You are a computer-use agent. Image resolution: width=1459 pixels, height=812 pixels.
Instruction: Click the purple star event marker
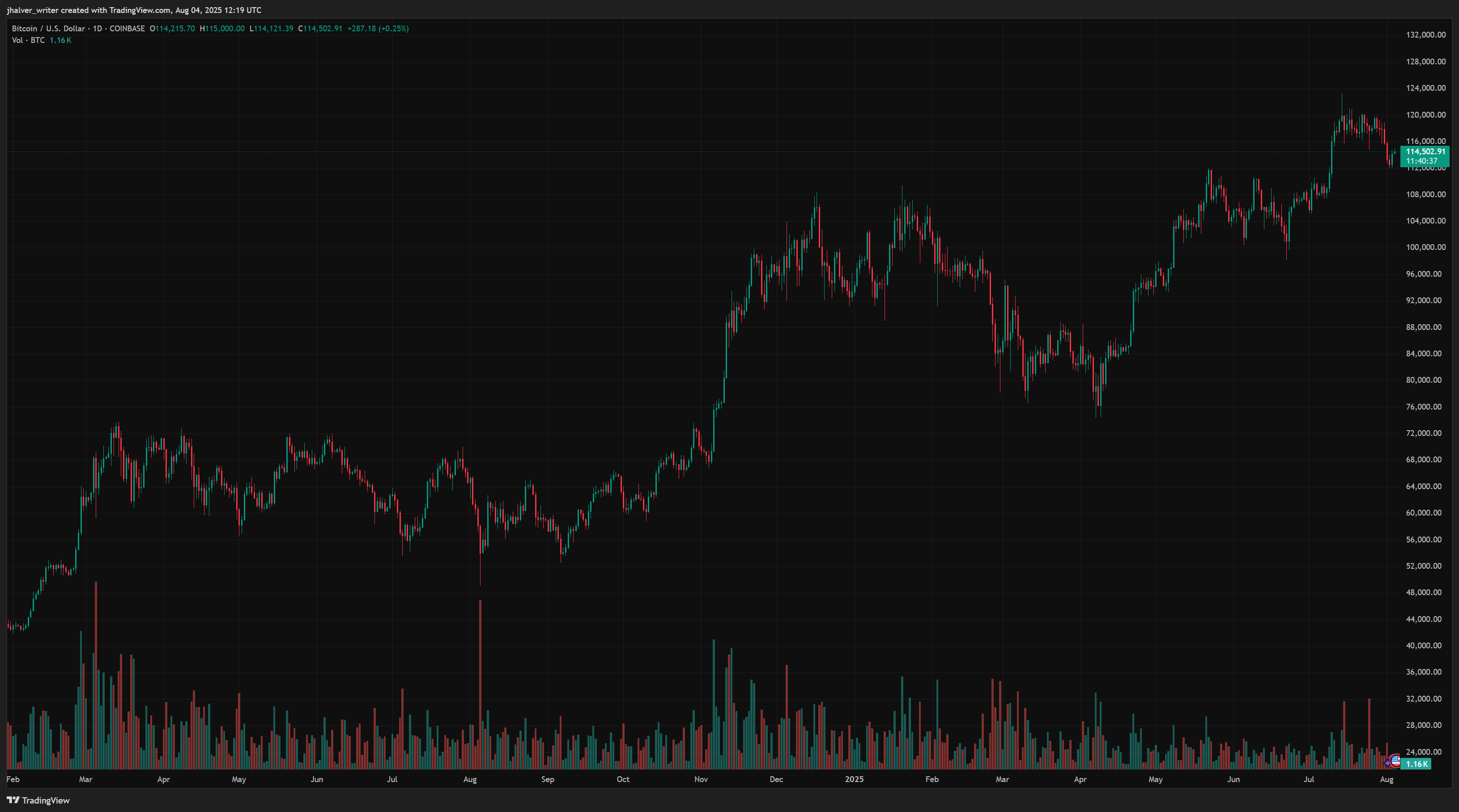click(x=1387, y=763)
